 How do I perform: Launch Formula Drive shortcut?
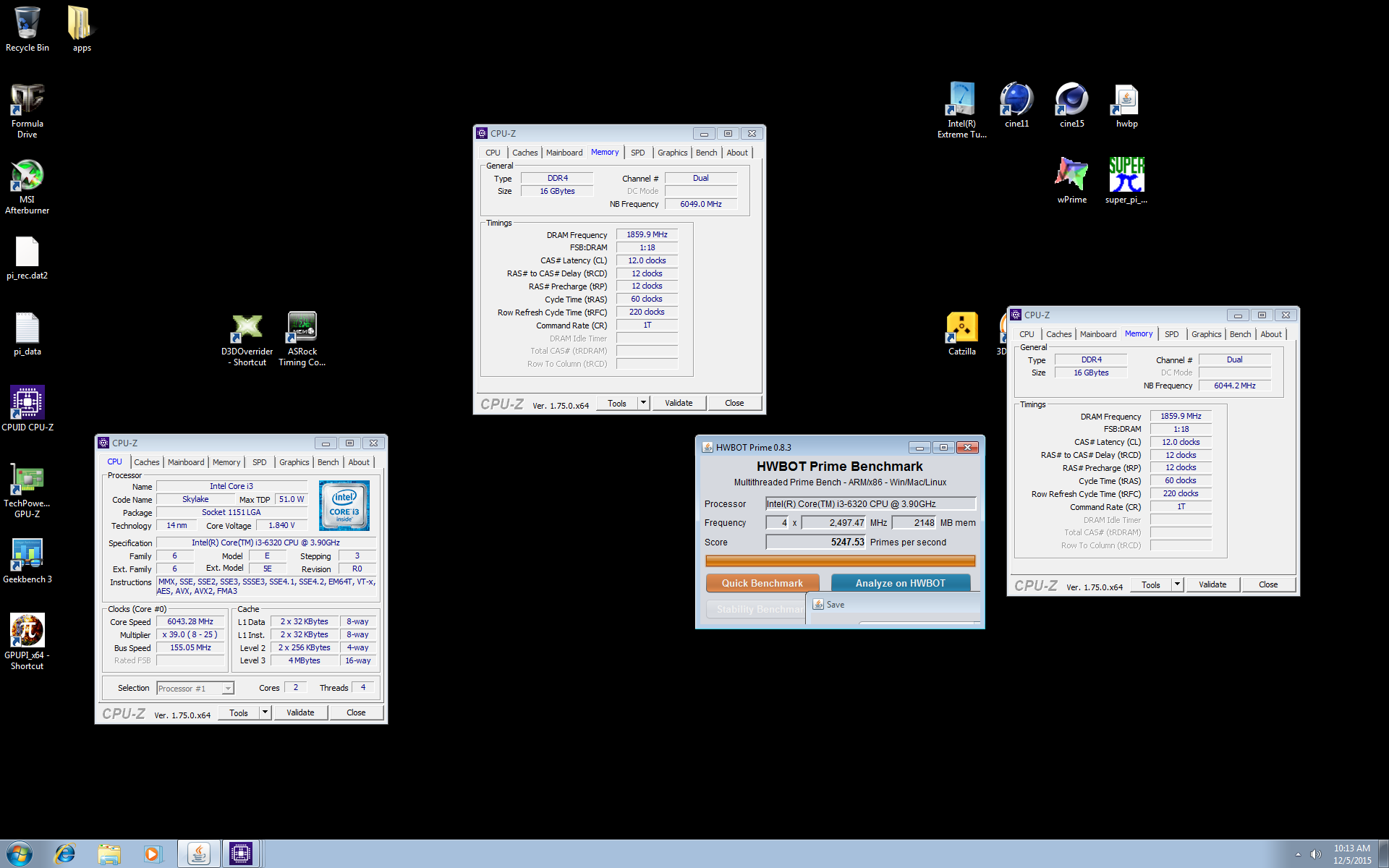pos(27,110)
